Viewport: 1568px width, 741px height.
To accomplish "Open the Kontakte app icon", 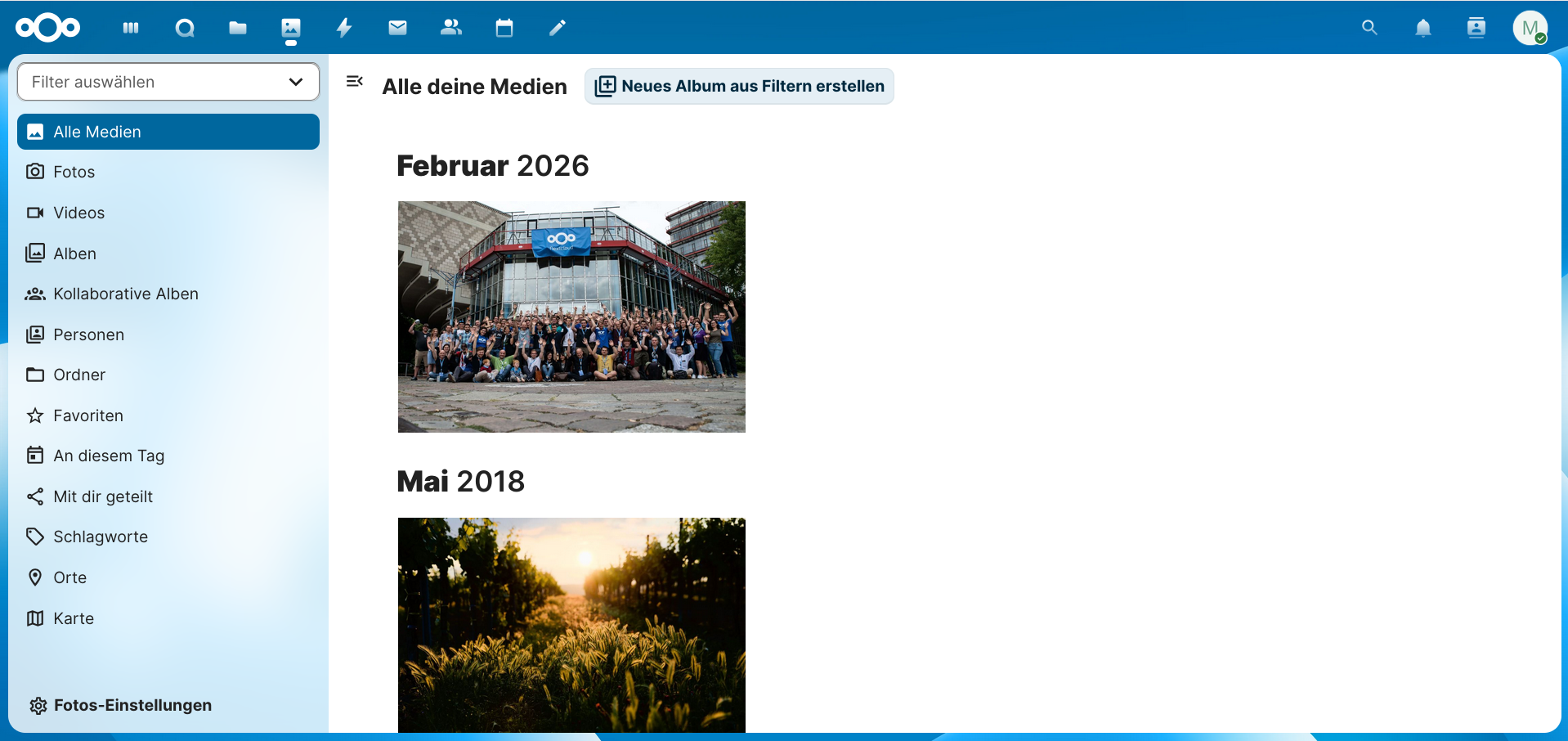I will coord(450,27).
